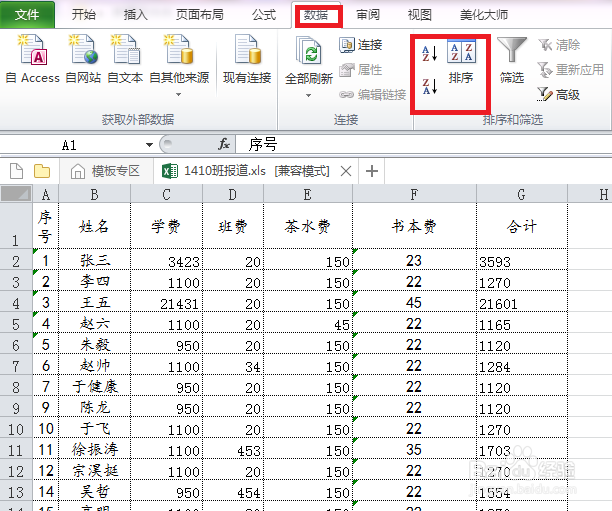Add a new document tab with plus
The height and width of the screenshot is (511, 612).
[x=372, y=171]
